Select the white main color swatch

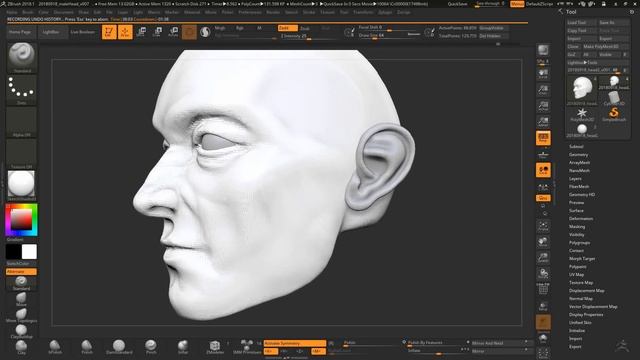(x=29, y=252)
